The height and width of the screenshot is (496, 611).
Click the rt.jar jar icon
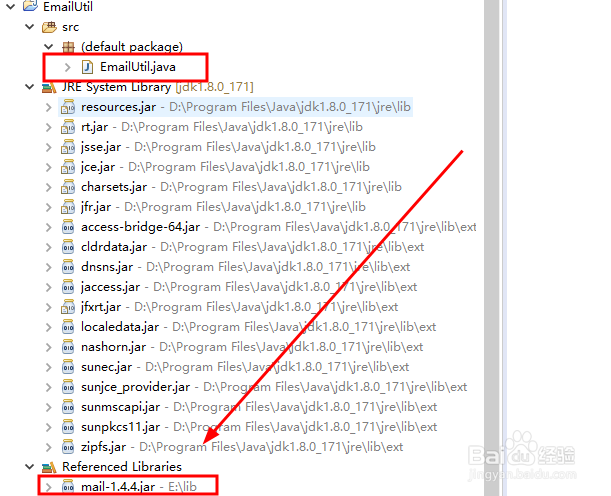point(68,127)
